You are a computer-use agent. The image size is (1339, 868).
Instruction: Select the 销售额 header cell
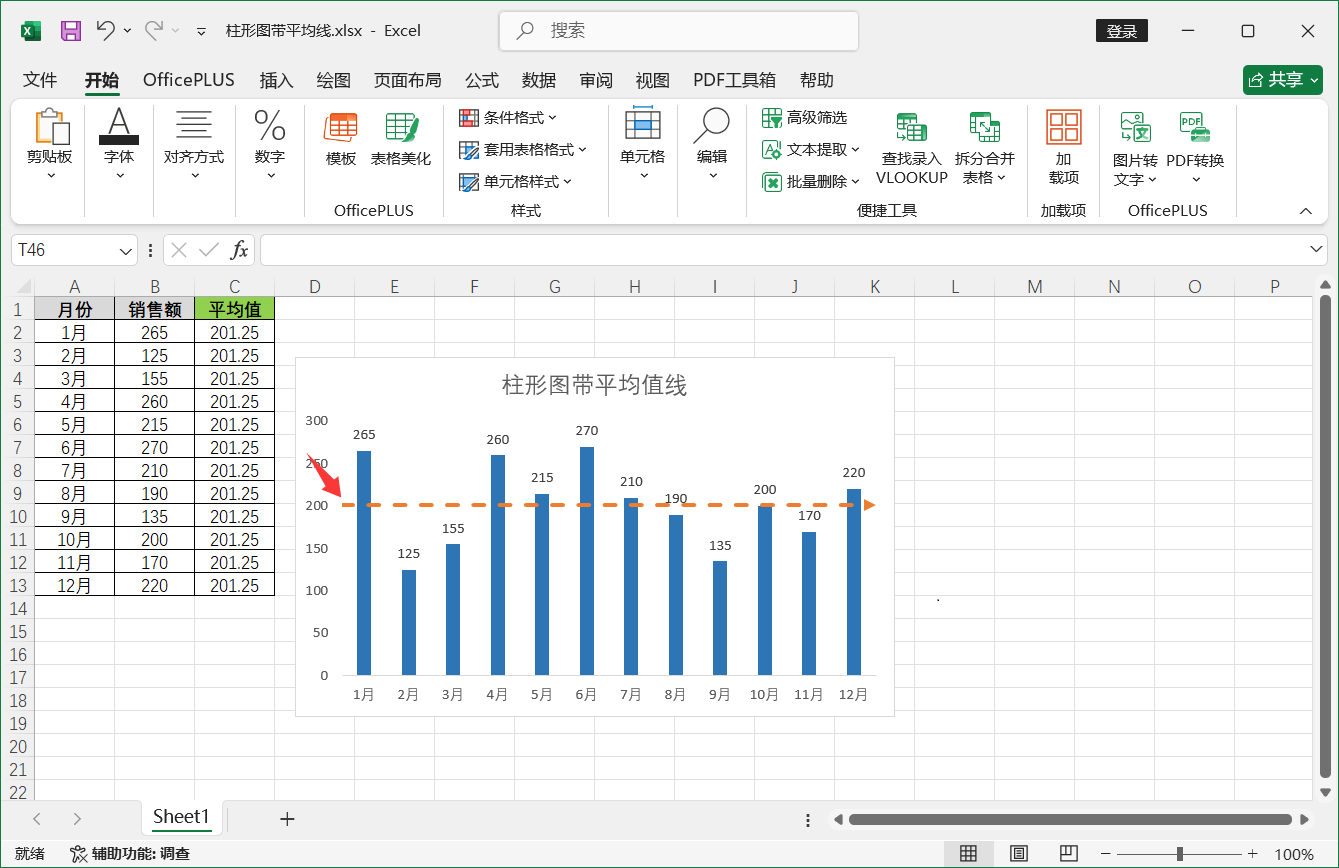pyautogui.click(x=155, y=309)
